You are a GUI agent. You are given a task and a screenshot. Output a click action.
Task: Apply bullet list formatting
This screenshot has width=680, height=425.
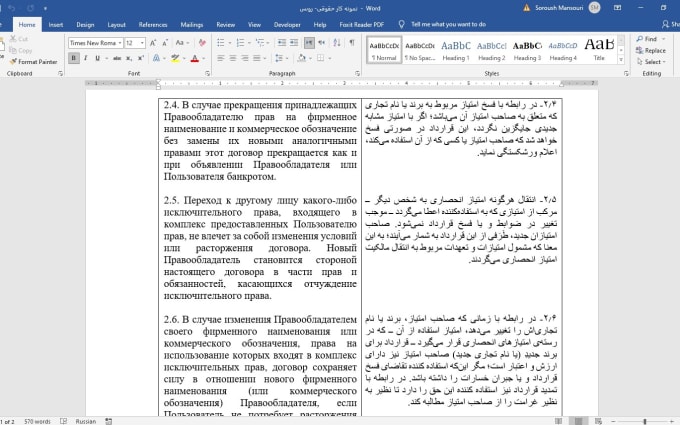point(221,42)
